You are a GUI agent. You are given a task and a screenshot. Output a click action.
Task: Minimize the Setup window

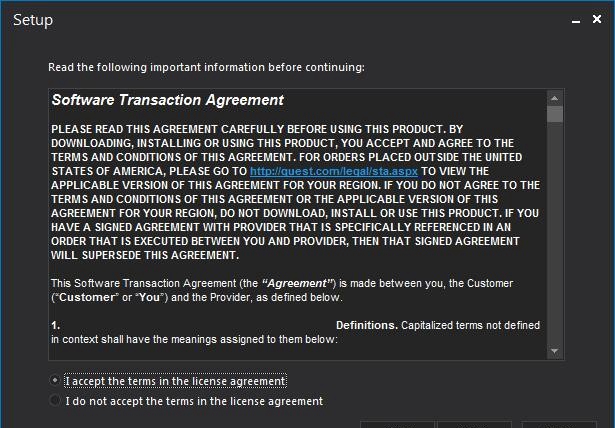point(576,20)
